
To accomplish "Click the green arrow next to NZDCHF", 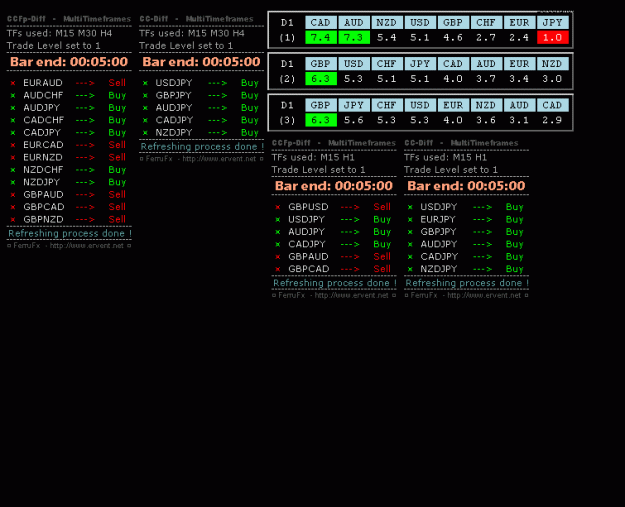I will pyautogui.click(x=85, y=170).
